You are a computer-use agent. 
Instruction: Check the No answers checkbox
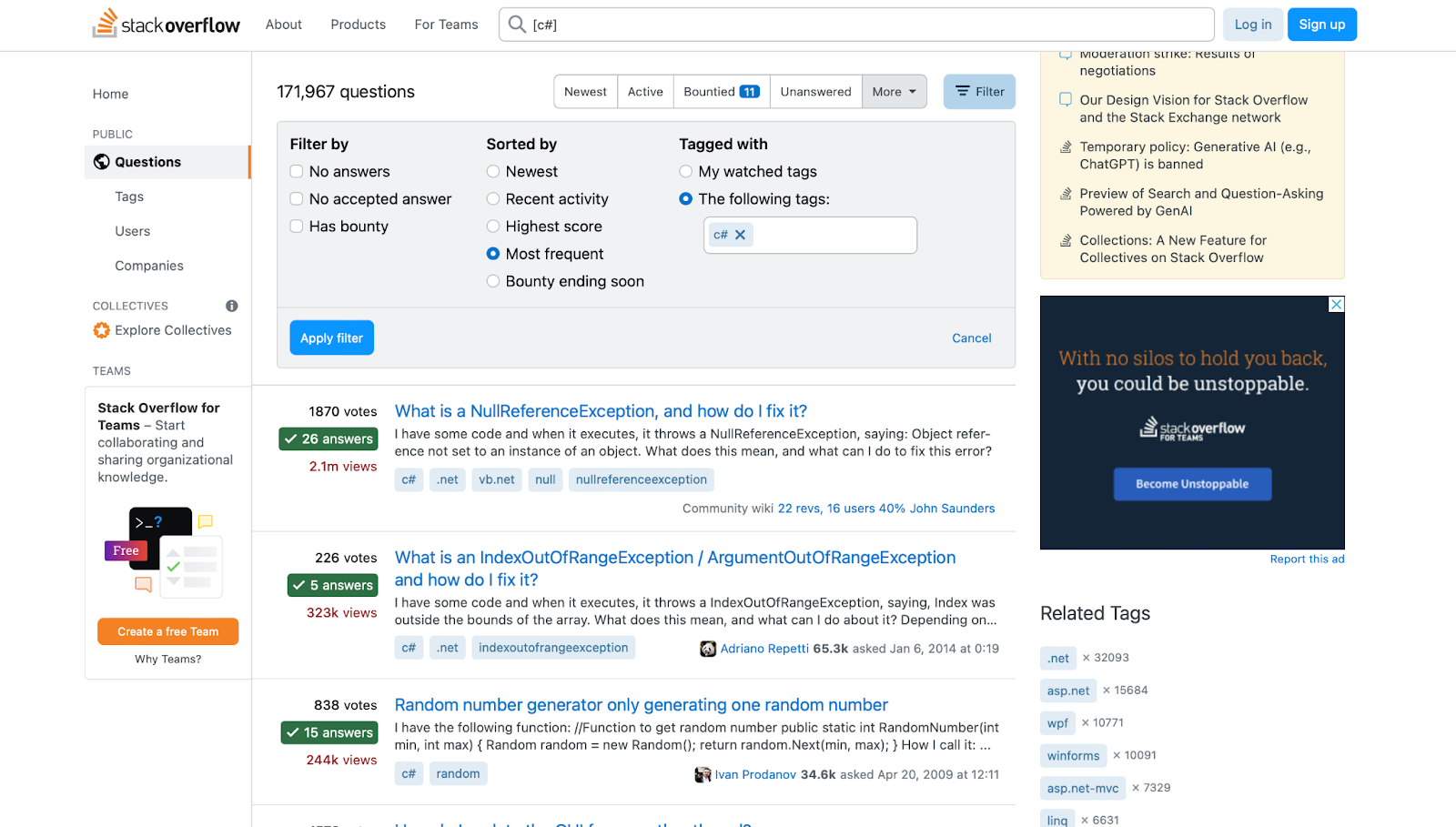tap(297, 171)
